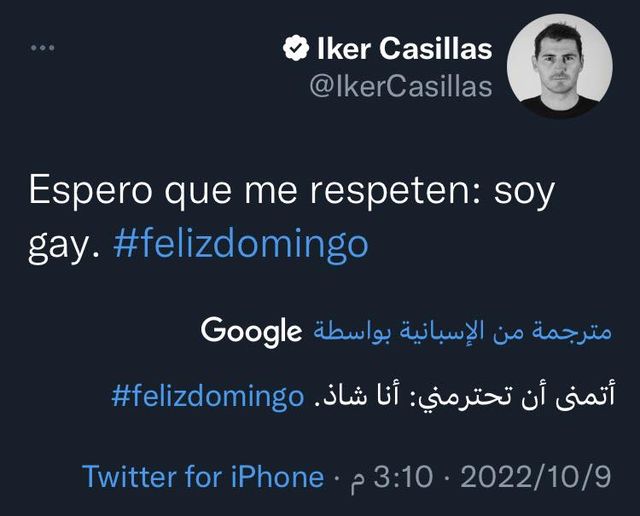Click the Google logo

[251, 329]
